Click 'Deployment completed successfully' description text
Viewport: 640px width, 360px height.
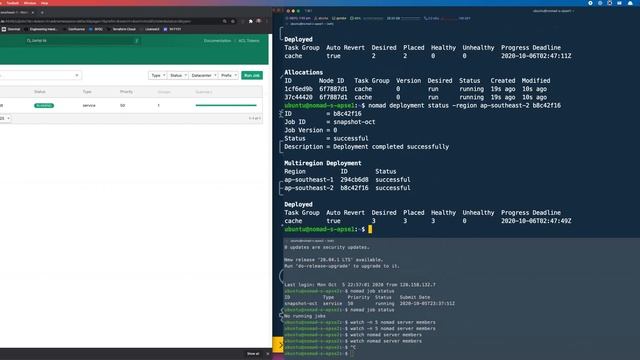(x=391, y=147)
